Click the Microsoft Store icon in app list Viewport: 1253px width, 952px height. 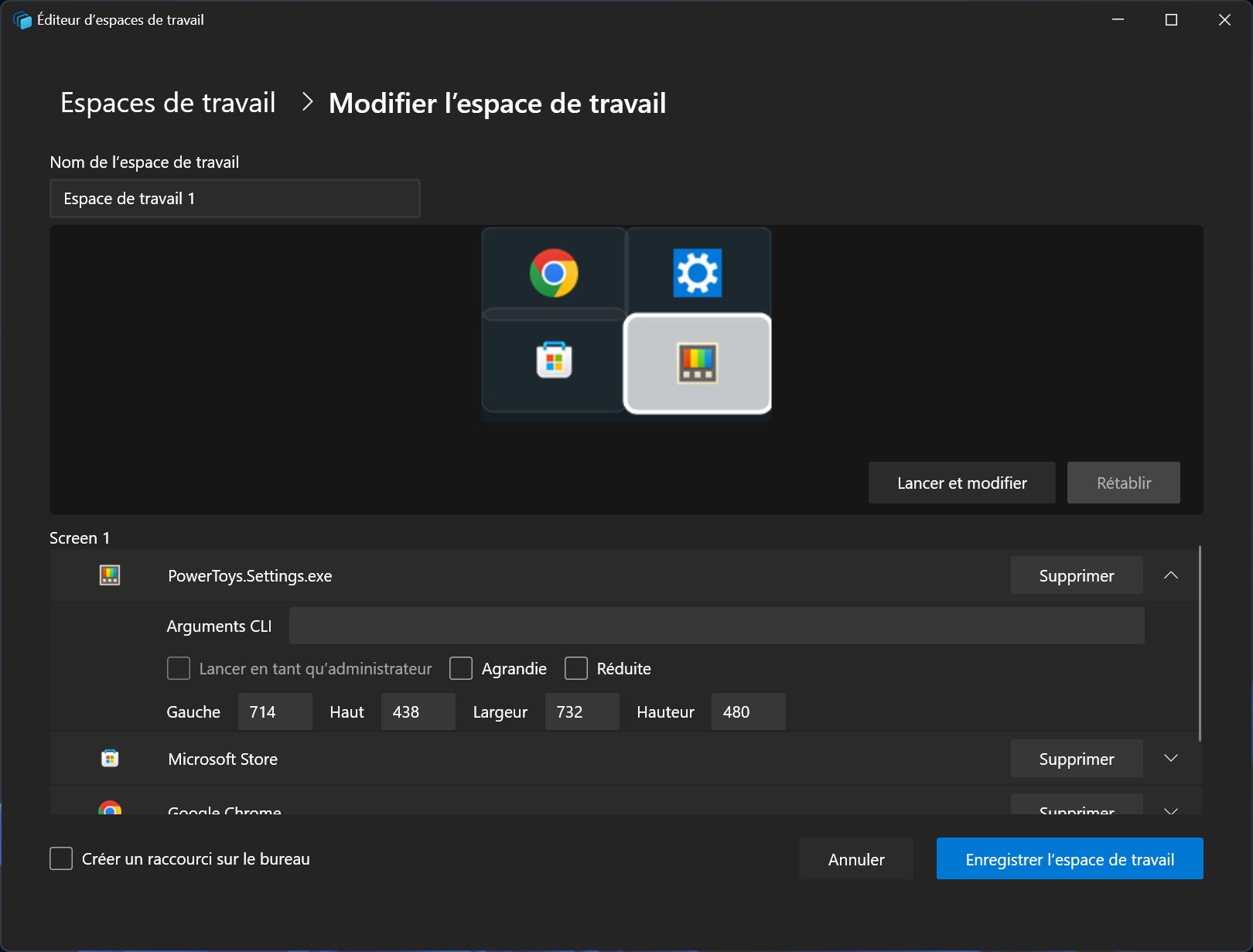click(x=110, y=759)
